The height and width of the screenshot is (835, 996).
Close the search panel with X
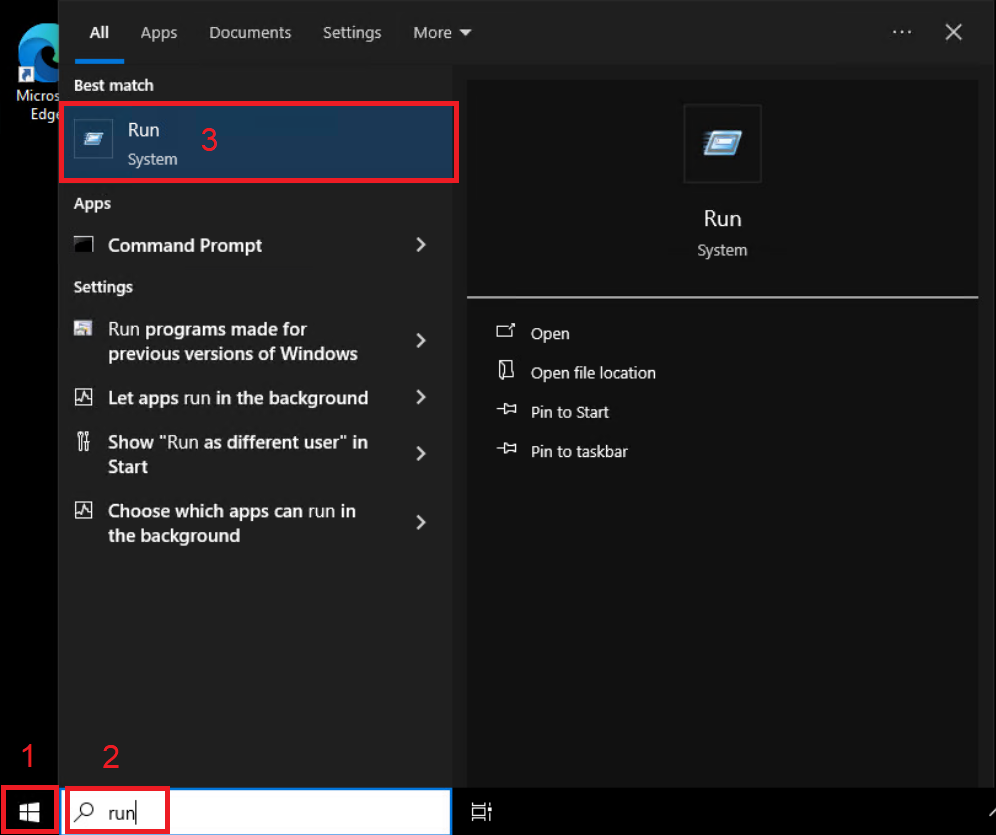[x=953, y=32]
